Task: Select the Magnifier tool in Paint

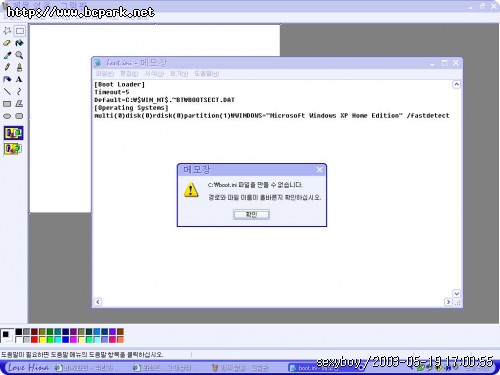Action: tap(20, 55)
